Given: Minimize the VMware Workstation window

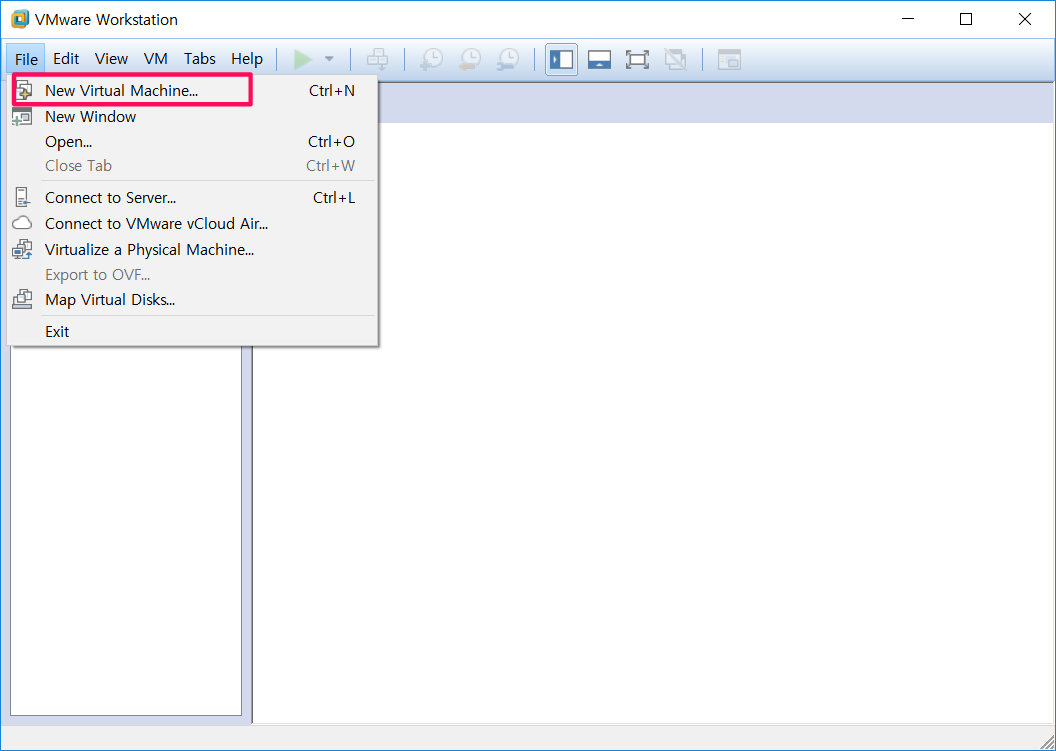Looking at the screenshot, I should tap(908, 19).
